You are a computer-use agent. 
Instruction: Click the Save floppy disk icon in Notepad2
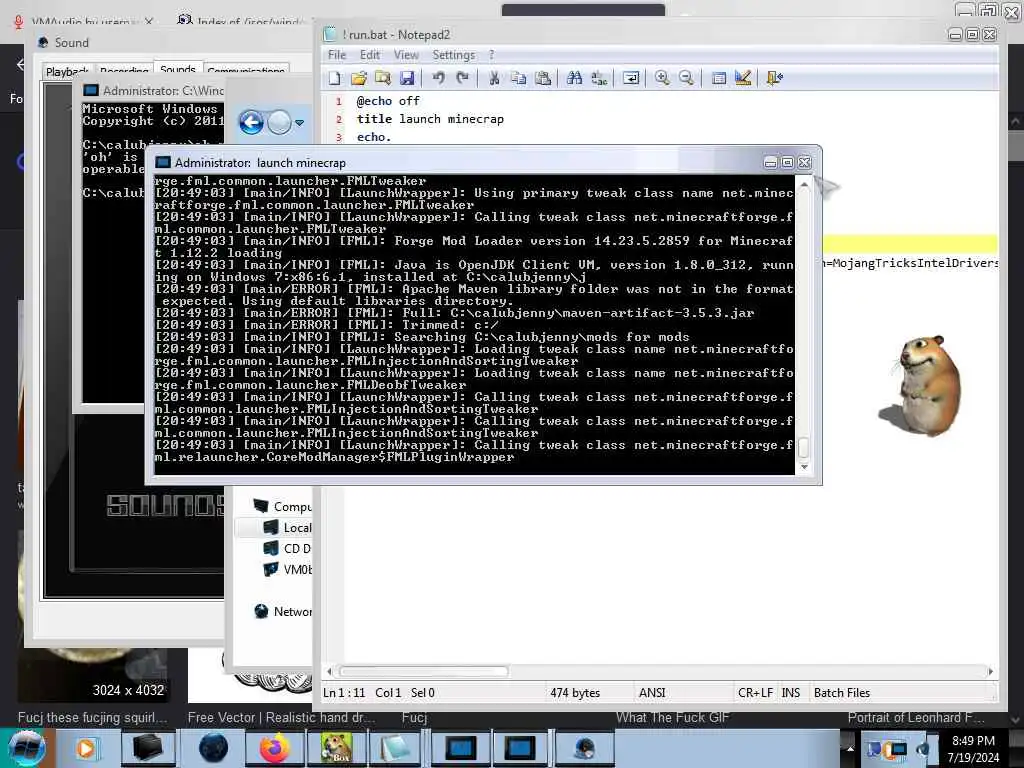[407, 78]
